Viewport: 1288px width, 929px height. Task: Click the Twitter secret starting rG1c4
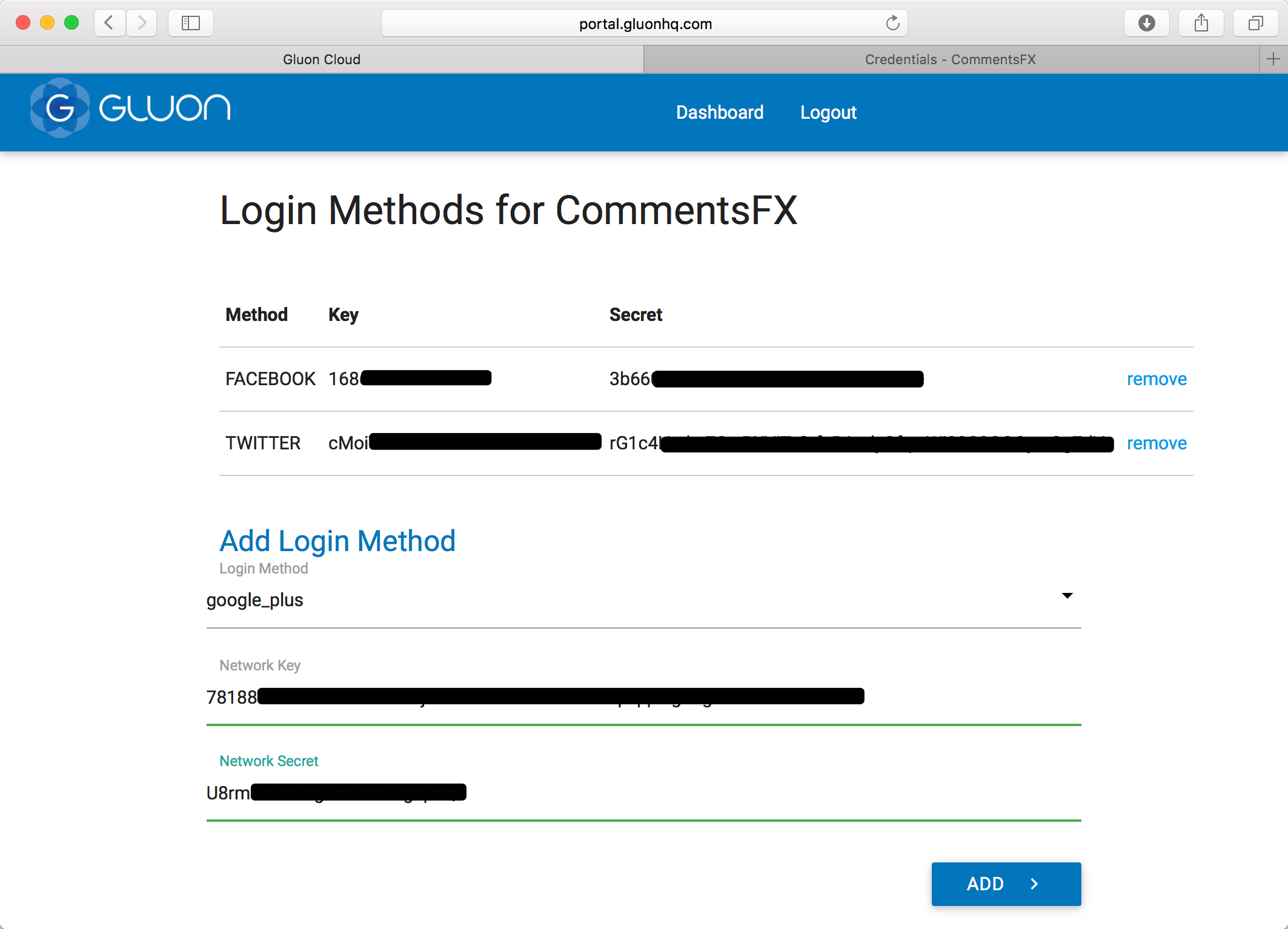(861, 443)
